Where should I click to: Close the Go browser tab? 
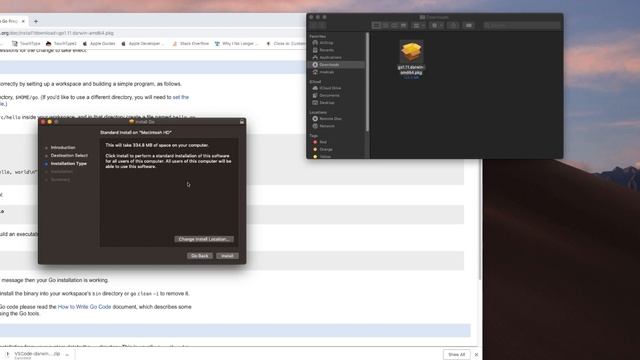pyautogui.click(x=23, y=21)
